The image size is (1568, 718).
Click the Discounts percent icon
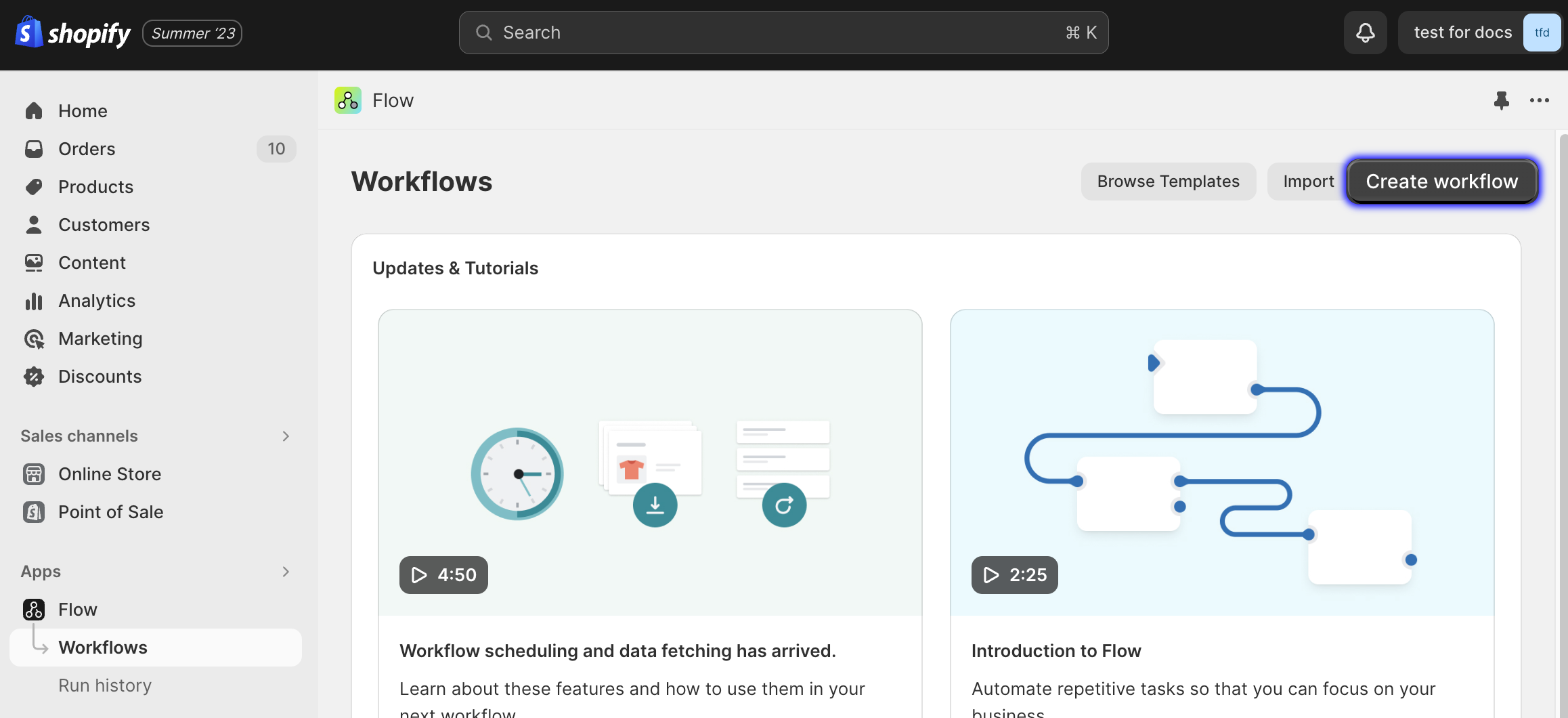[x=35, y=376]
